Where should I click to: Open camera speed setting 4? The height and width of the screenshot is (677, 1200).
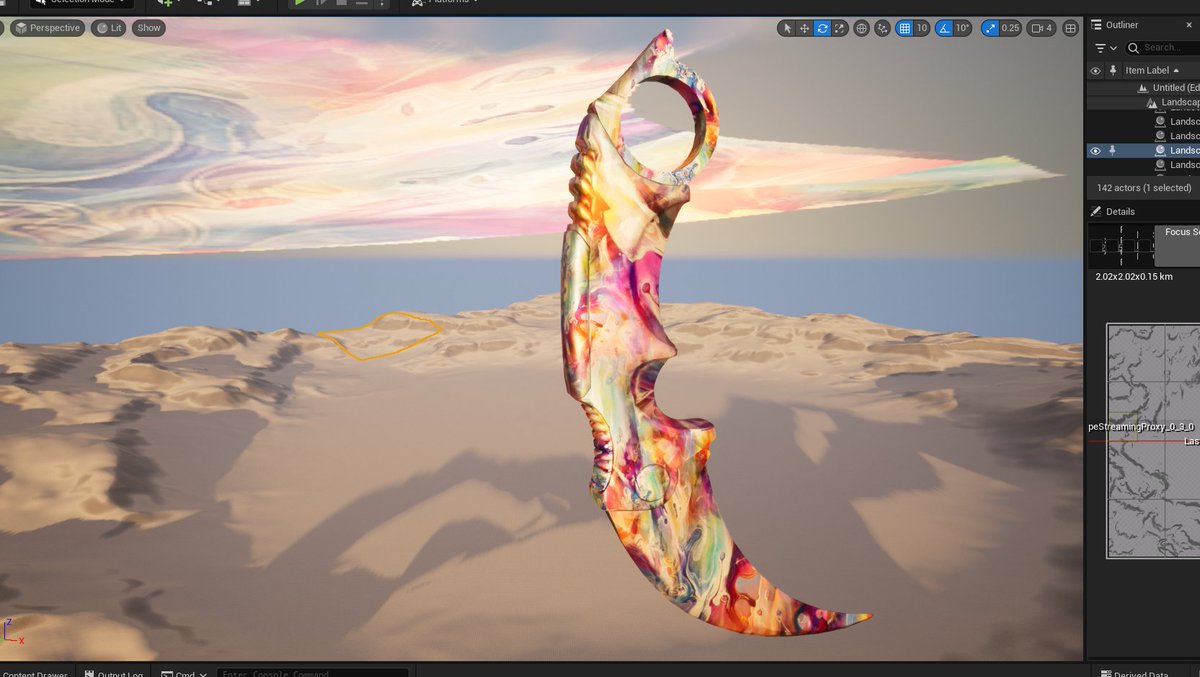click(x=1041, y=28)
